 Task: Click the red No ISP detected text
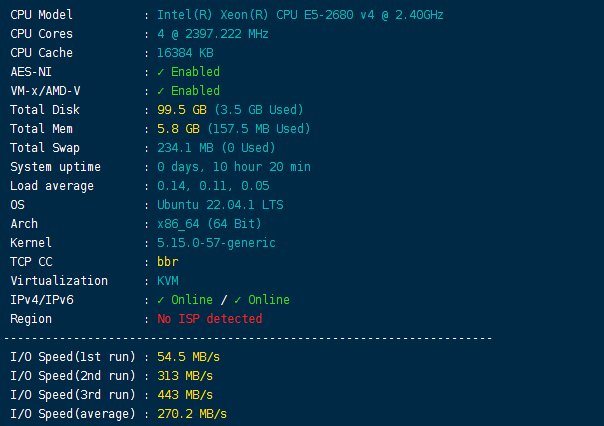tap(210, 319)
